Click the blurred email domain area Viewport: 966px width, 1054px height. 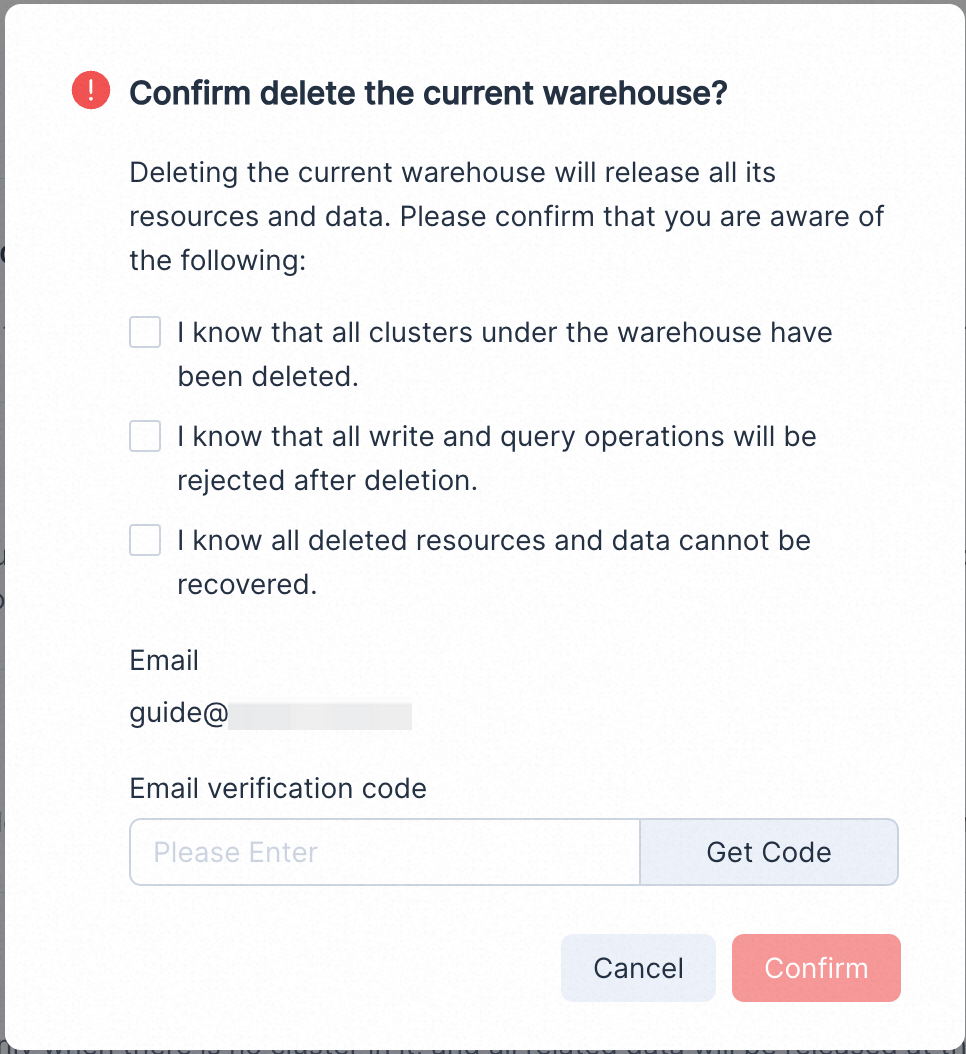pyautogui.click(x=320, y=715)
